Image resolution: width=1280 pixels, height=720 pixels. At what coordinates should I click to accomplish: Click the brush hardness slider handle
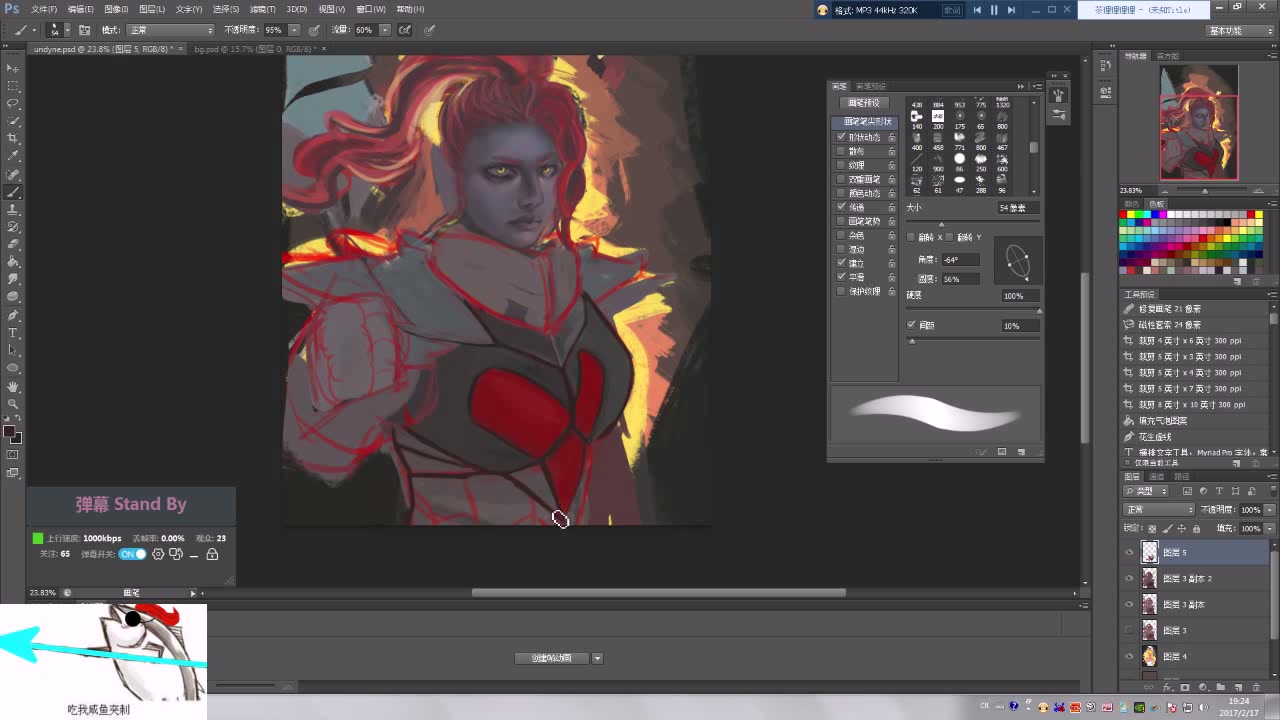(1039, 311)
